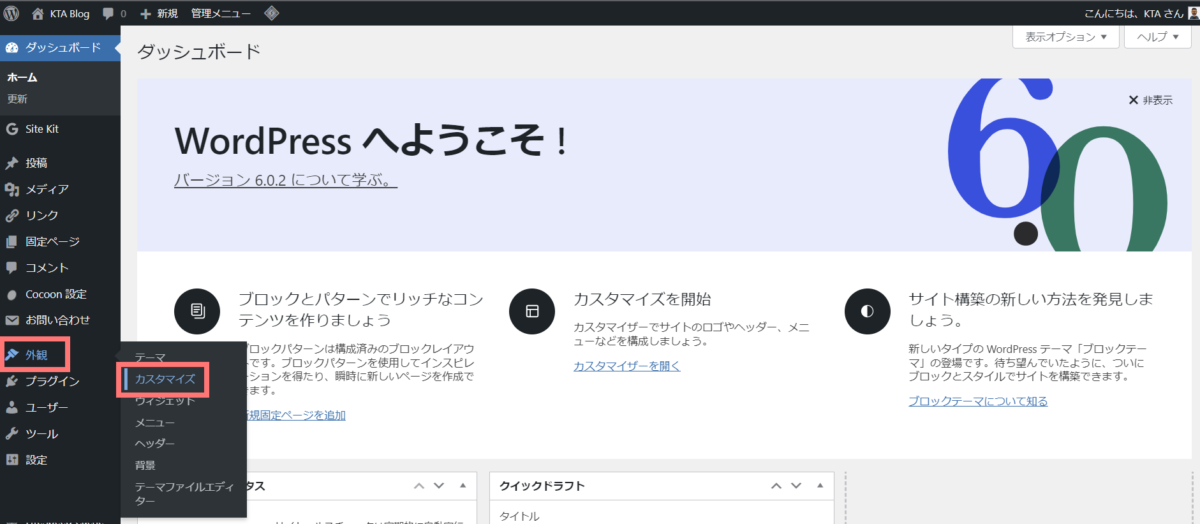Click the こんにちは、KTA さん greeting
The image size is (1200, 524).
point(1133,14)
